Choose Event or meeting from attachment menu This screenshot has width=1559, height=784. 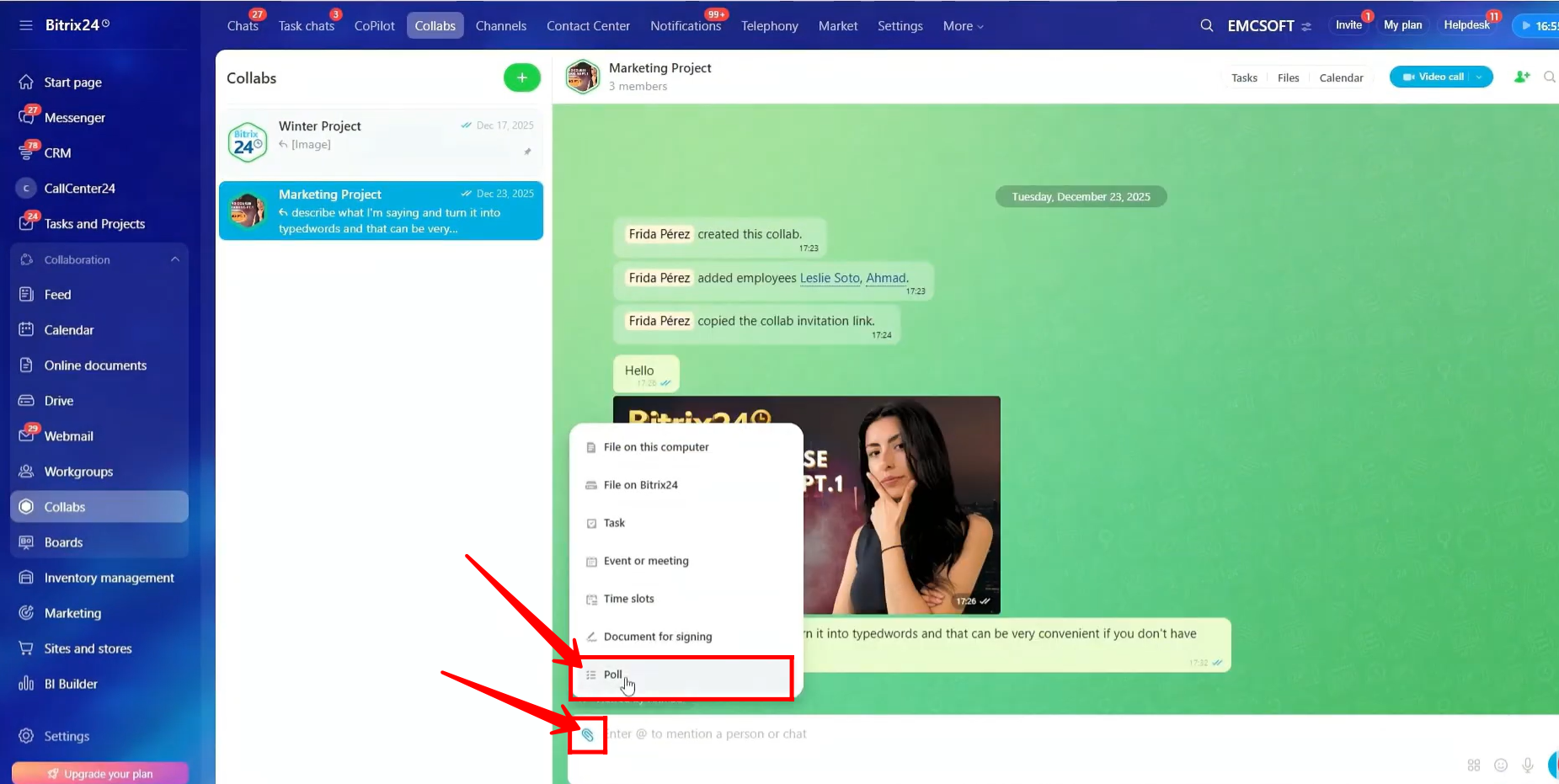point(645,561)
